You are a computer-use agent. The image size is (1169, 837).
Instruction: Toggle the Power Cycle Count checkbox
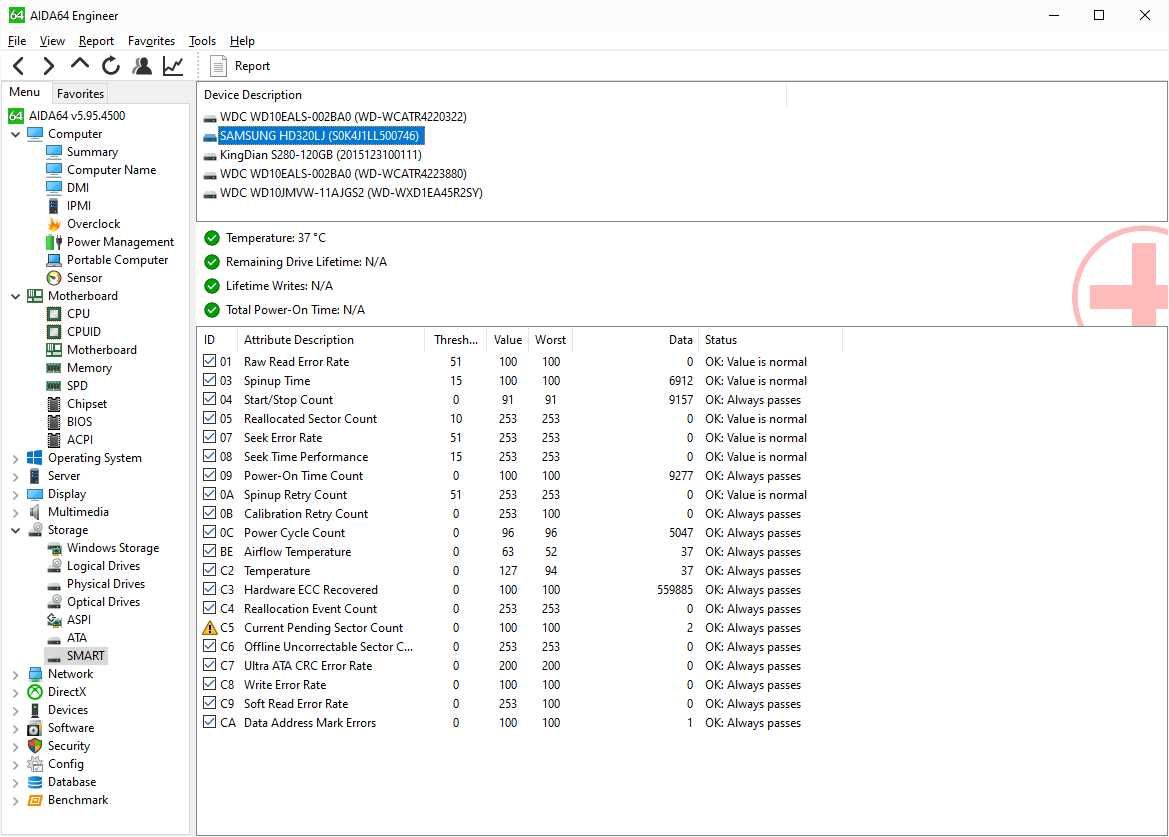[209, 533]
